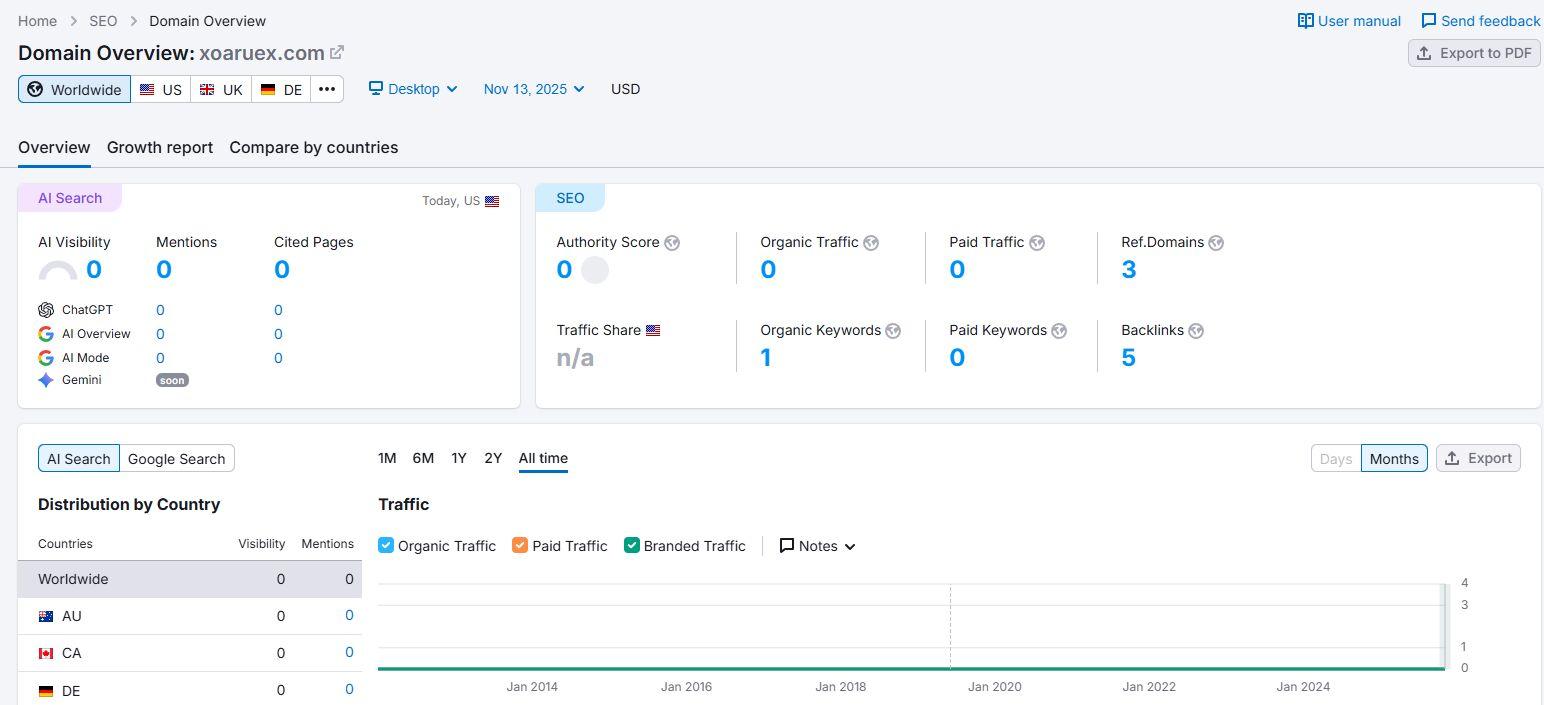1544x705 pixels.
Task: Click the User manual book icon
Action: [1305, 20]
